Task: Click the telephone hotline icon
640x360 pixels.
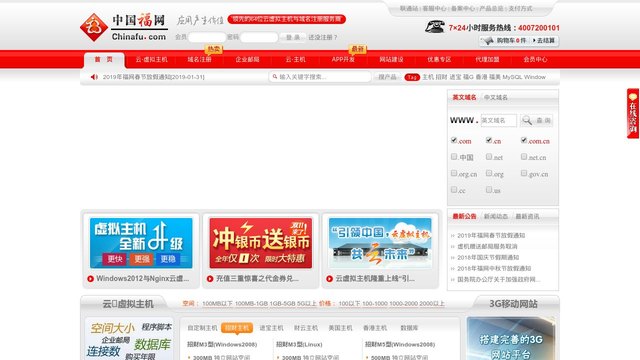Action: (435, 27)
